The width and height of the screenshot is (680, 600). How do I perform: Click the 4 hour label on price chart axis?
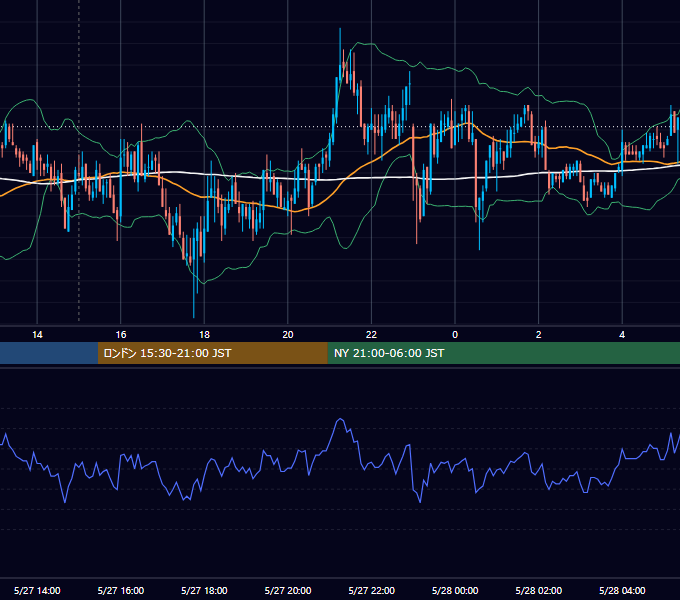622,335
